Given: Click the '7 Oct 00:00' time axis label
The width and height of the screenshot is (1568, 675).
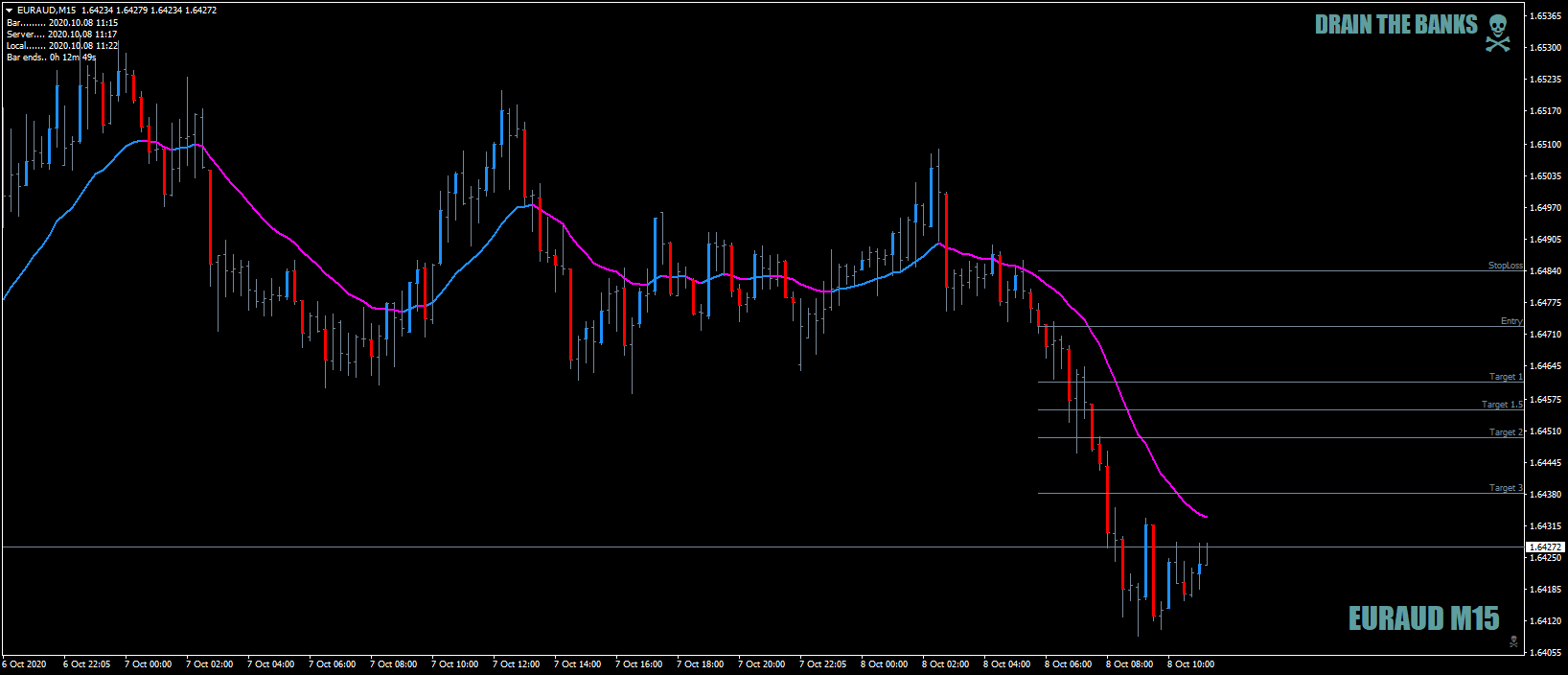Looking at the screenshot, I should pyautogui.click(x=148, y=664).
